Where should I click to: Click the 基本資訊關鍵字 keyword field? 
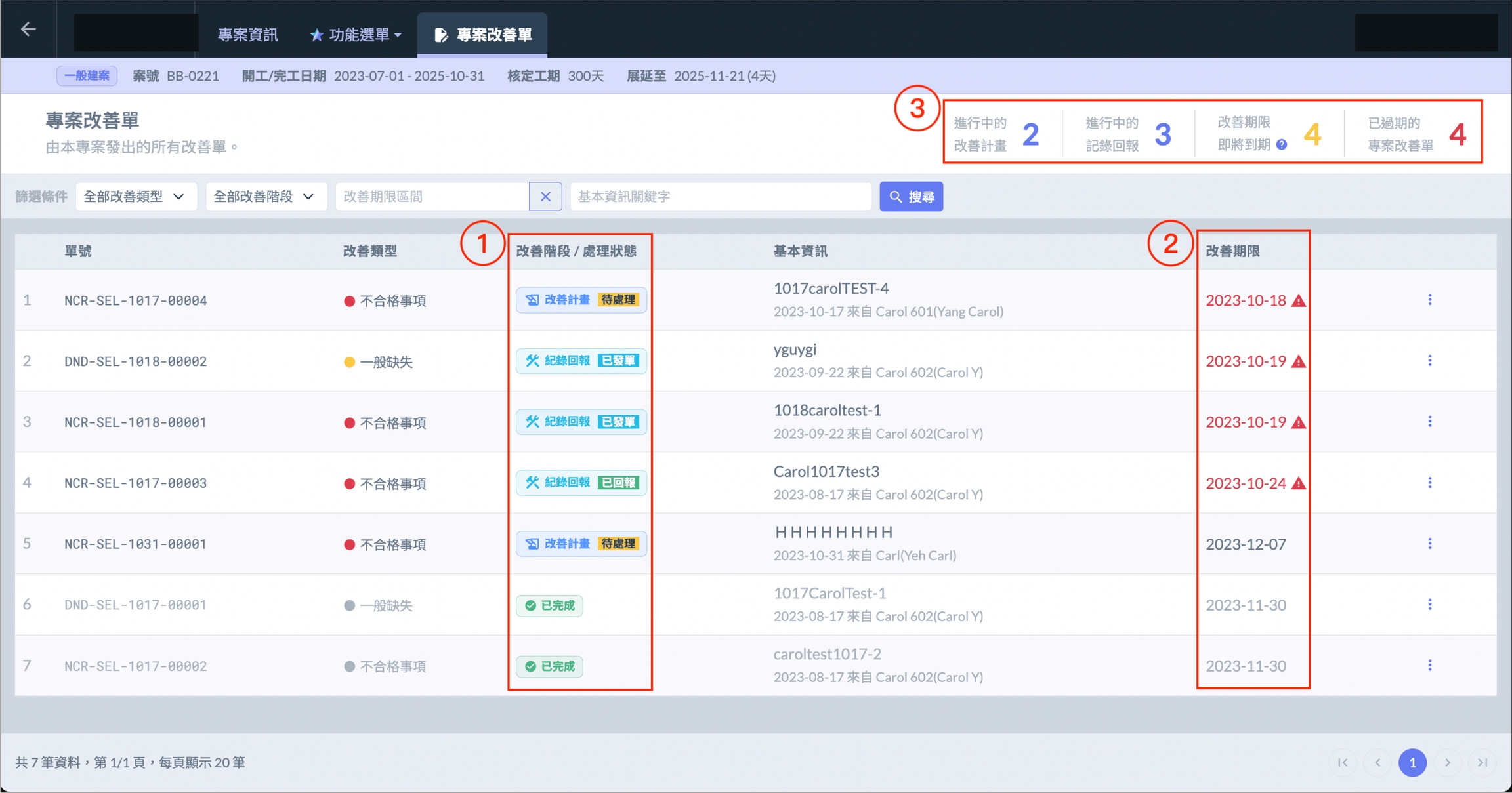(720, 197)
